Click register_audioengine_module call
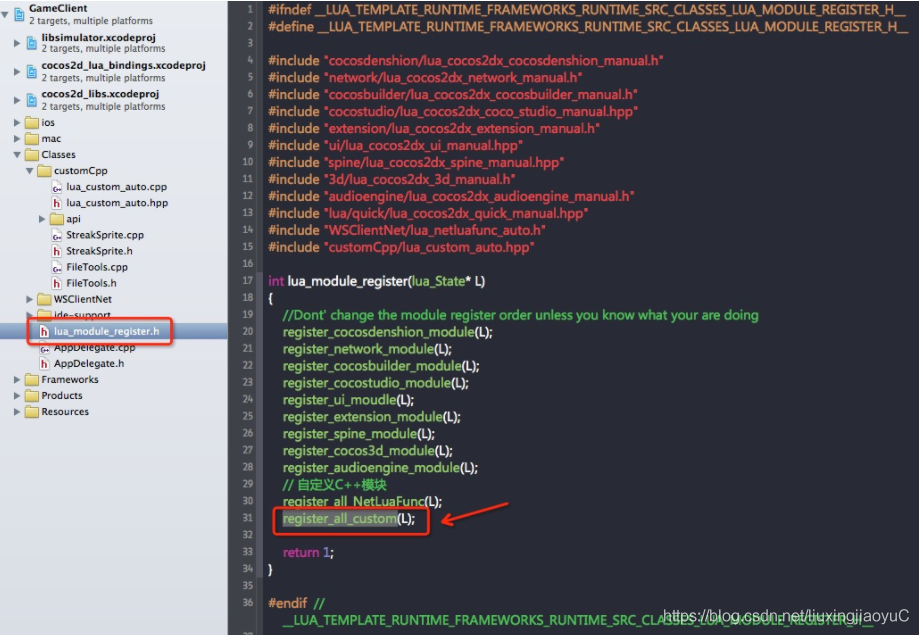919x635 pixels. coord(380,468)
